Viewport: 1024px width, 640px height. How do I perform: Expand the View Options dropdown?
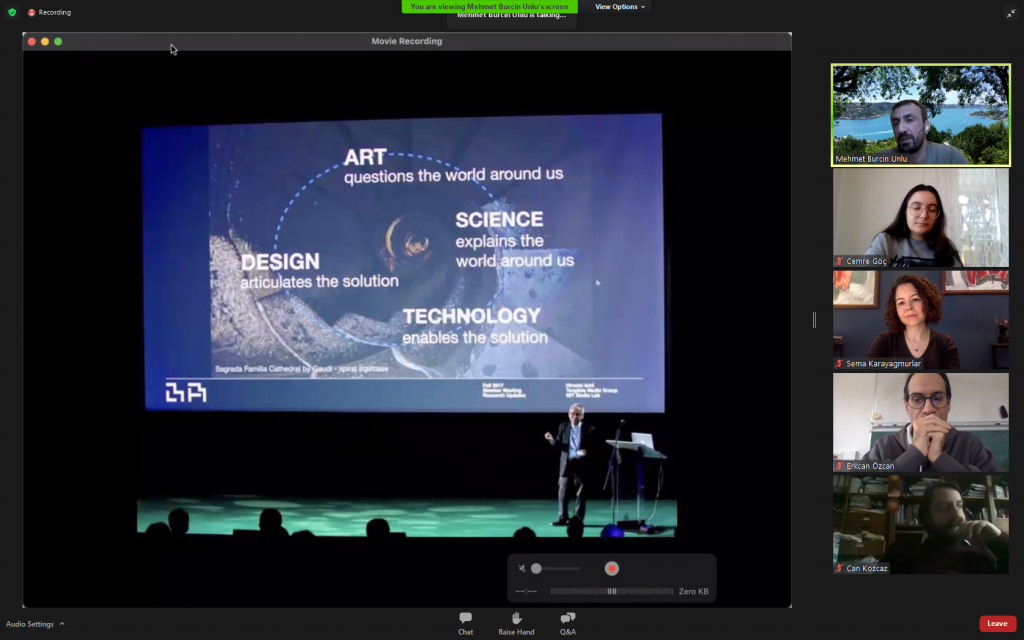620,7
